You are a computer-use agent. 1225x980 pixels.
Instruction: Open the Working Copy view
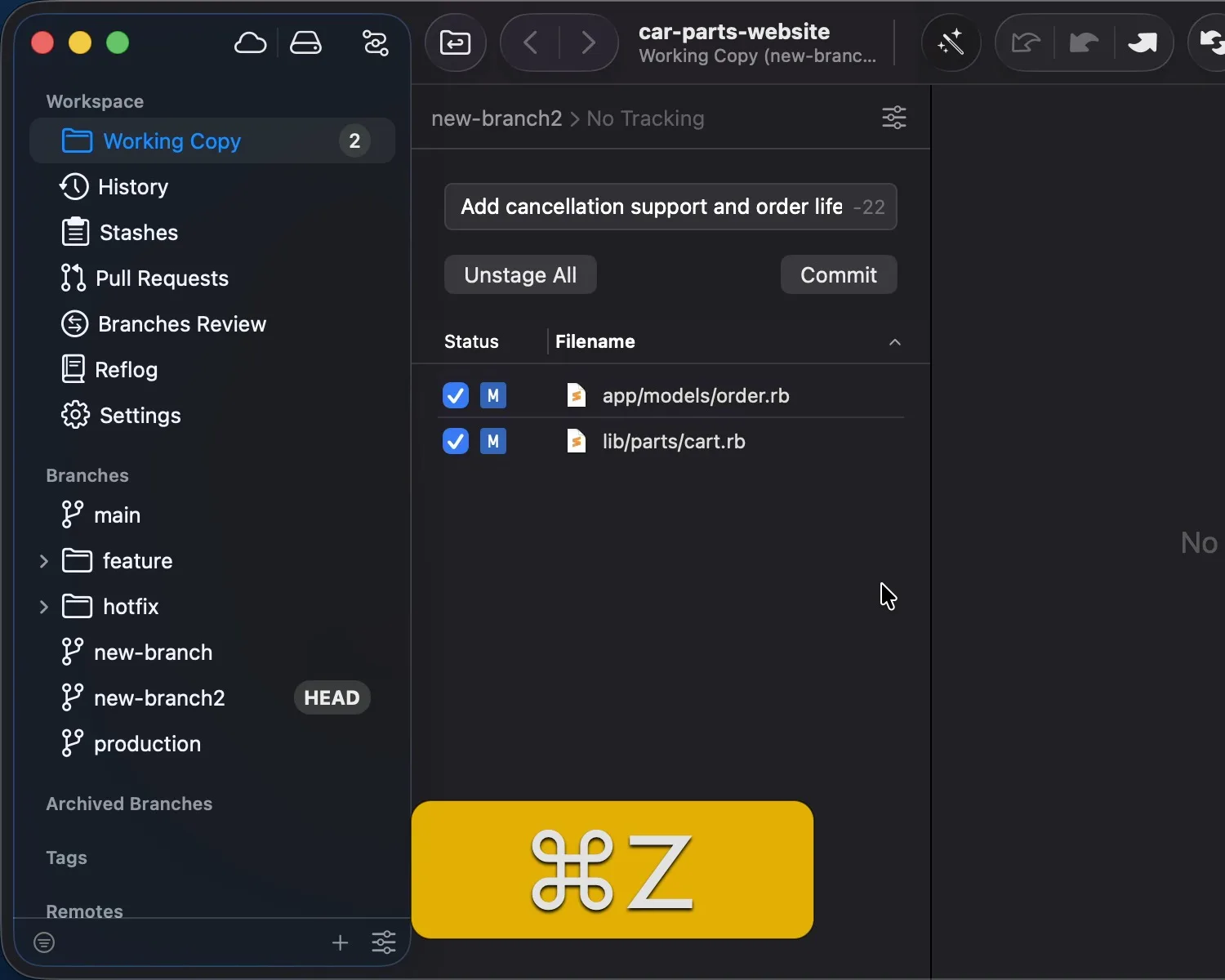212,141
